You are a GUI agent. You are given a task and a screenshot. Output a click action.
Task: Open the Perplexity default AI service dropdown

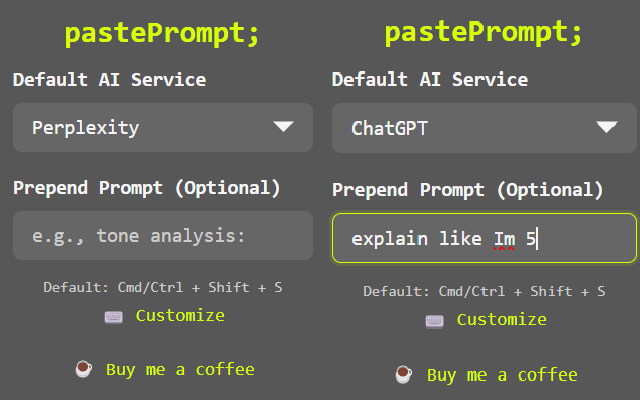tap(163, 127)
